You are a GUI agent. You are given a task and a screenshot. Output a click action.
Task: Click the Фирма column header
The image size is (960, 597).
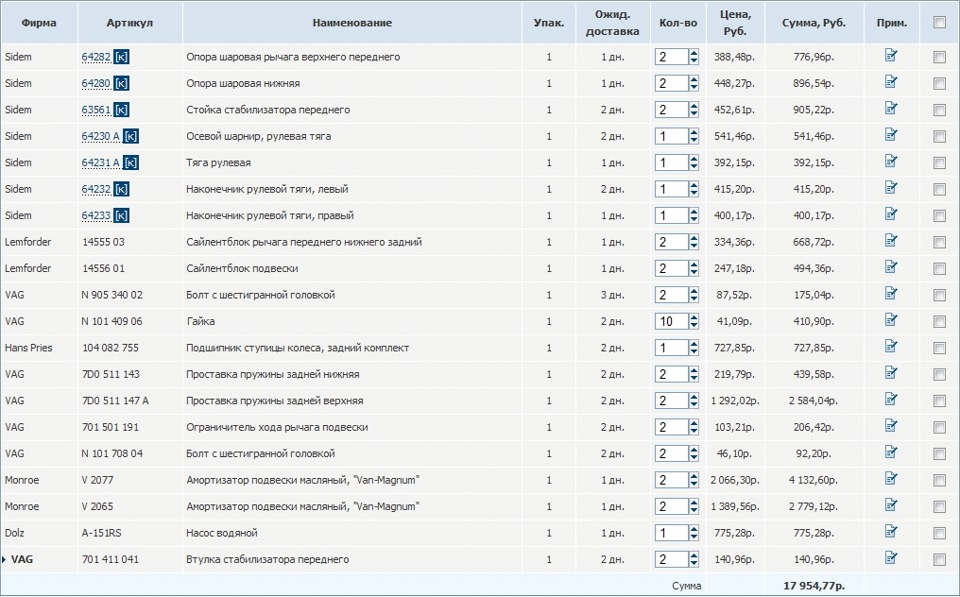38,22
